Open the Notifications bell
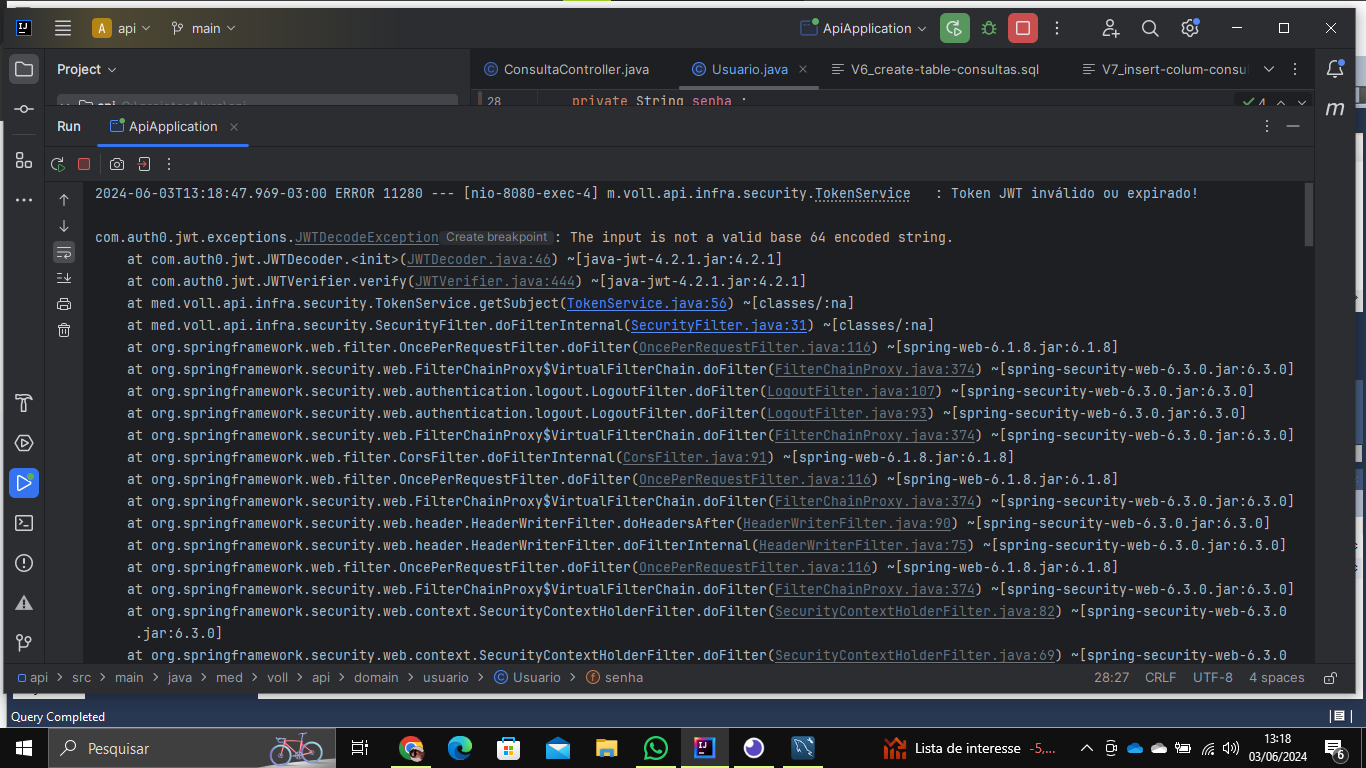This screenshot has width=1366, height=768. tap(1335, 69)
